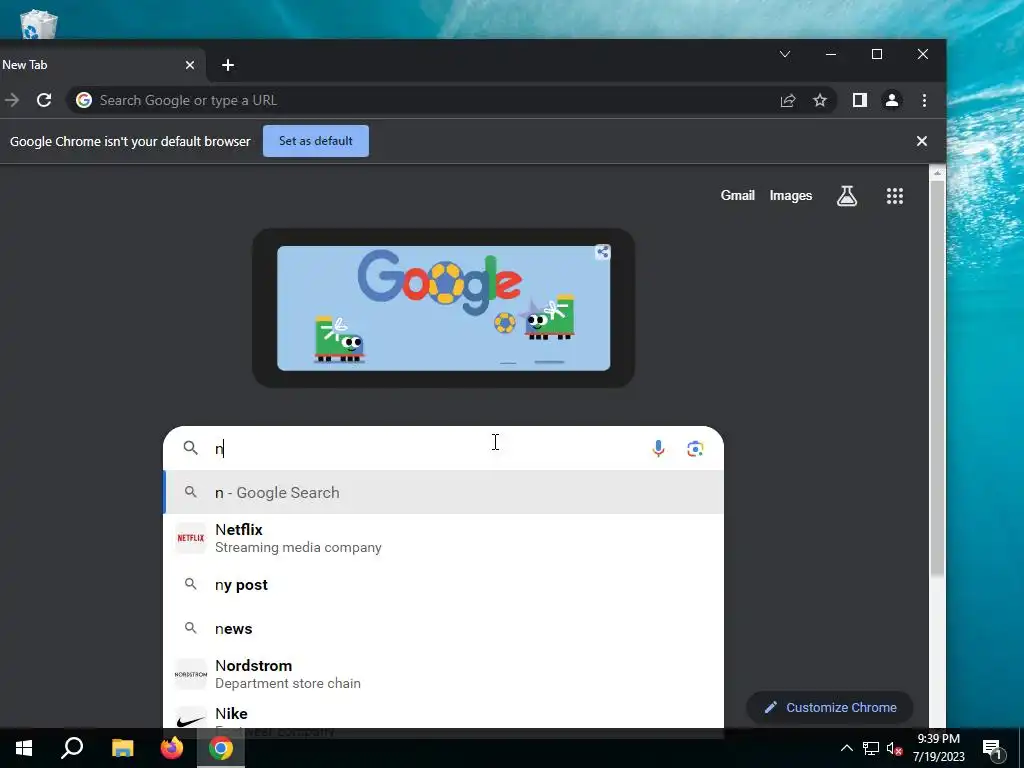Open Gmail link
Viewport: 1024px width, 768px height.
coord(737,195)
